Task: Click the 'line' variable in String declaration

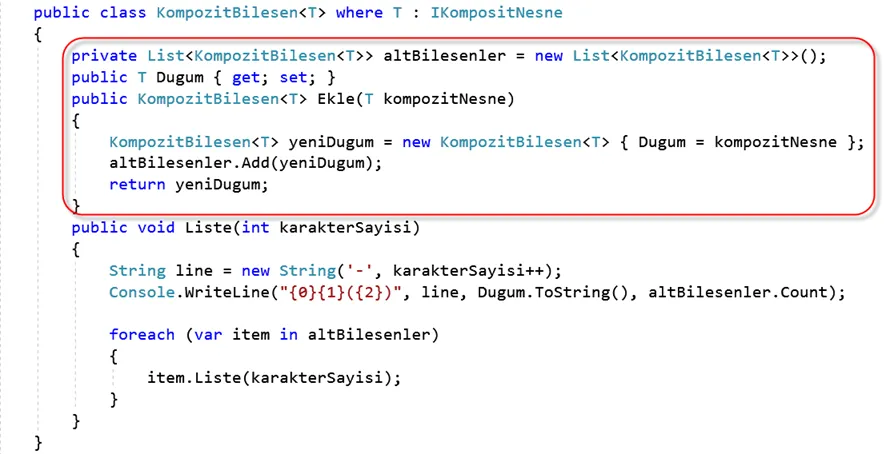Action: tap(194, 270)
